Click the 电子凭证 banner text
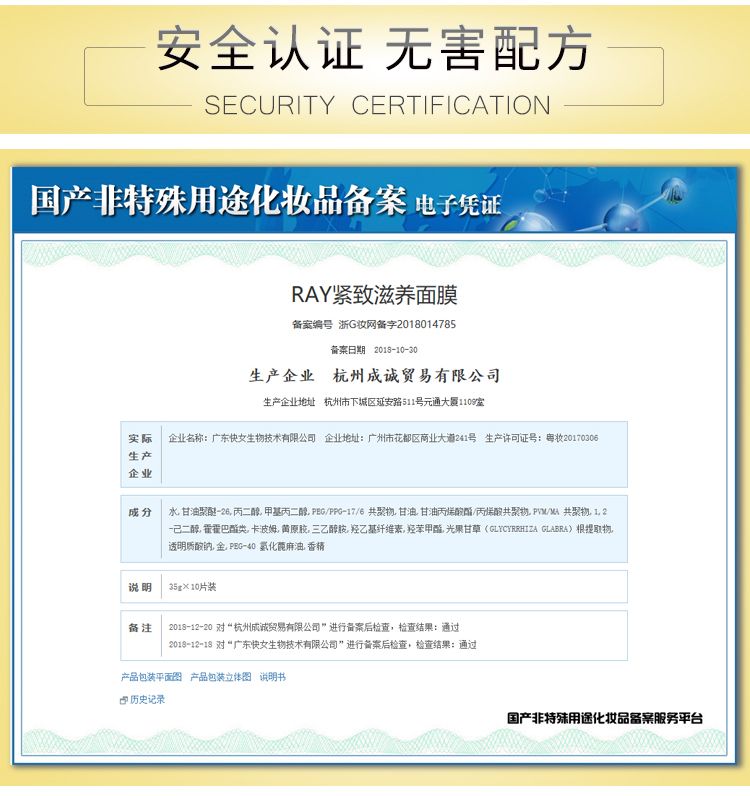Image resolution: width=750 pixels, height=796 pixels. click(x=458, y=205)
